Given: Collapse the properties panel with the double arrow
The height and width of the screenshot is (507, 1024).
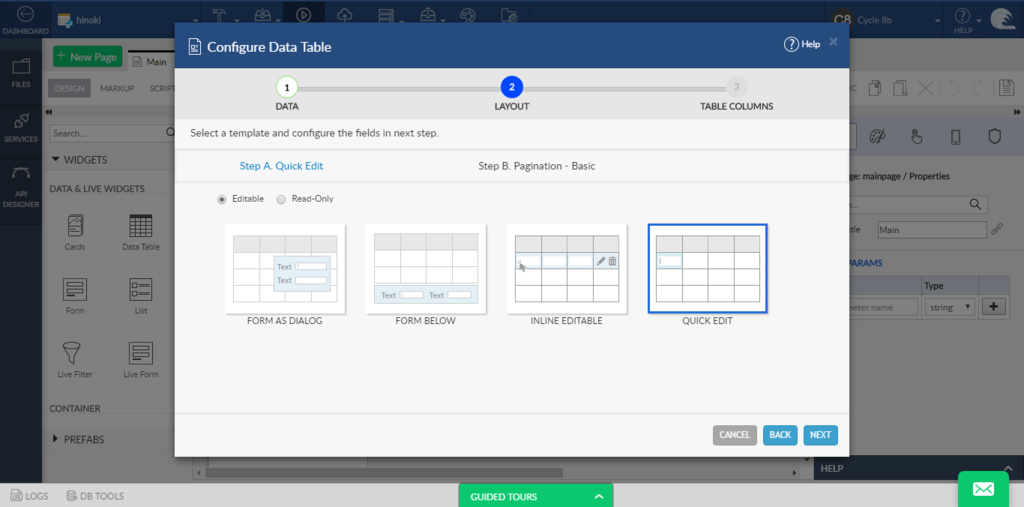Looking at the screenshot, I should pos(1016,112).
